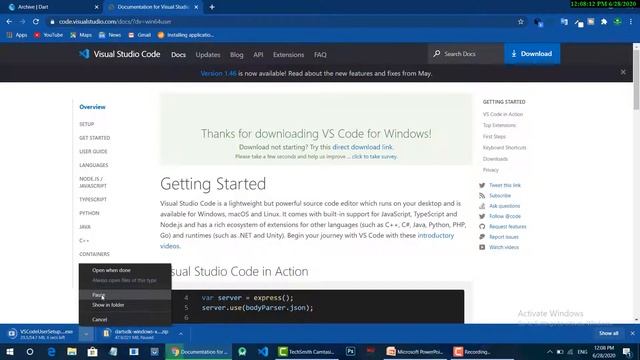Jump to Keyboard Shortcuts section
The image size is (640, 360).
coord(504,147)
